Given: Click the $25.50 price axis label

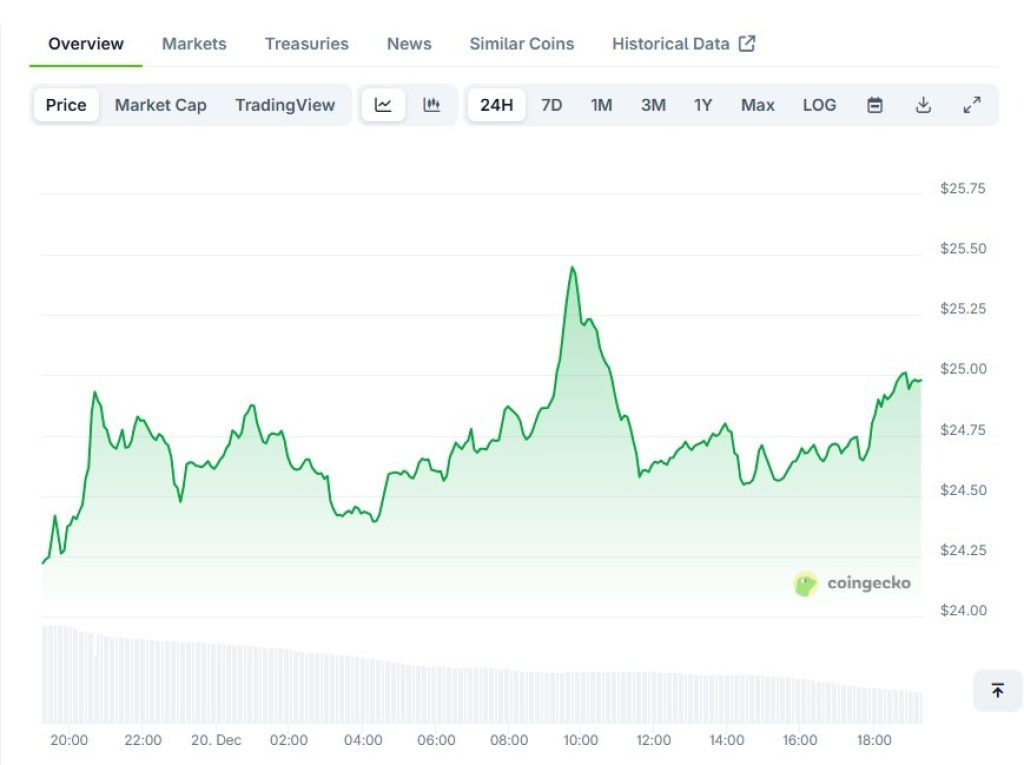Looking at the screenshot, I should (x=963, y=248).
